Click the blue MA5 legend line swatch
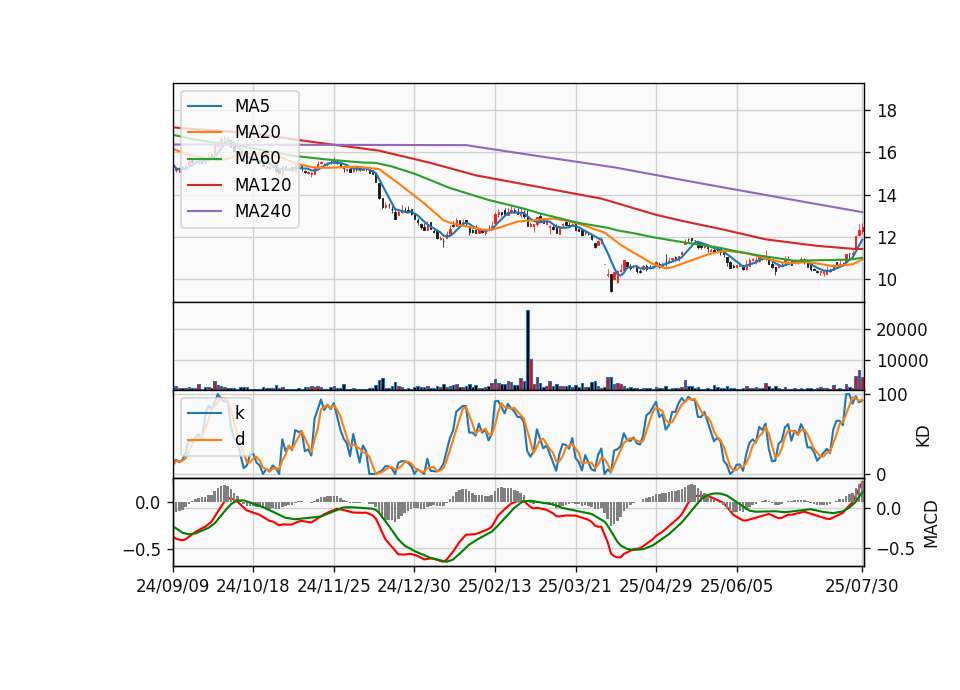The image size is (960, 690). pos(204,107)
